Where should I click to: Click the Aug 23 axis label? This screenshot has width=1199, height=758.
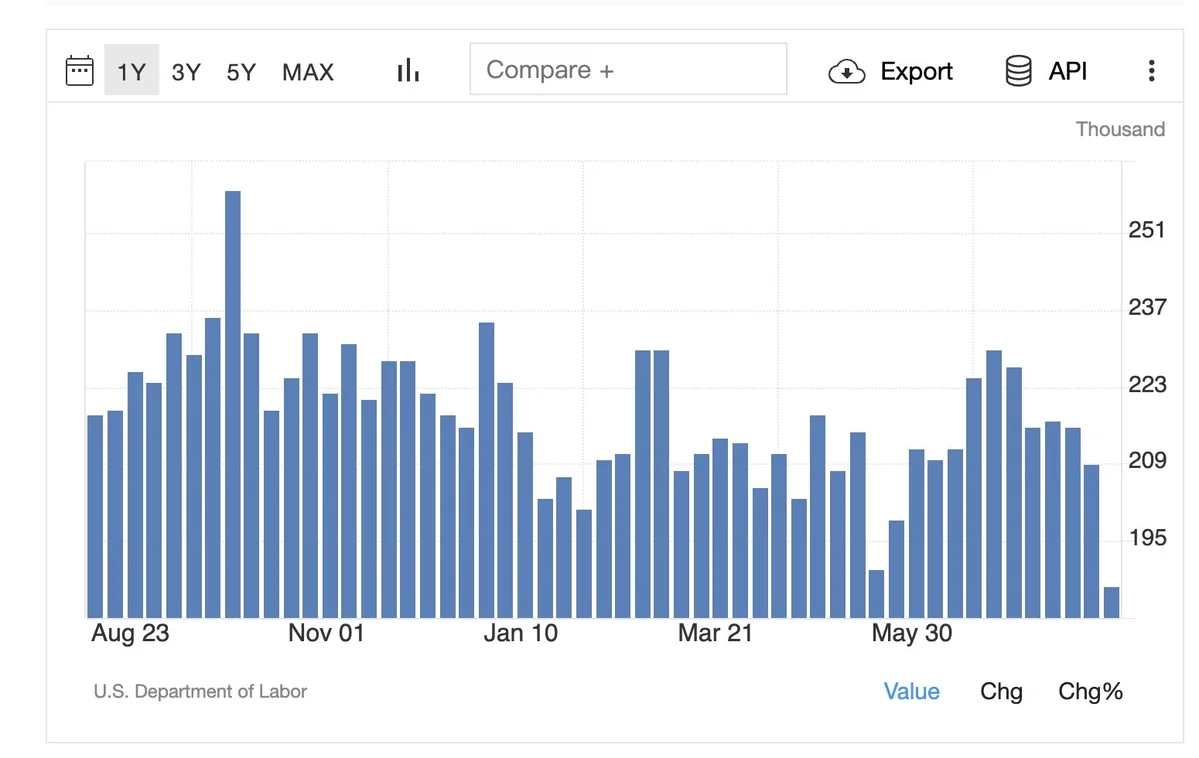pos(130,633)
